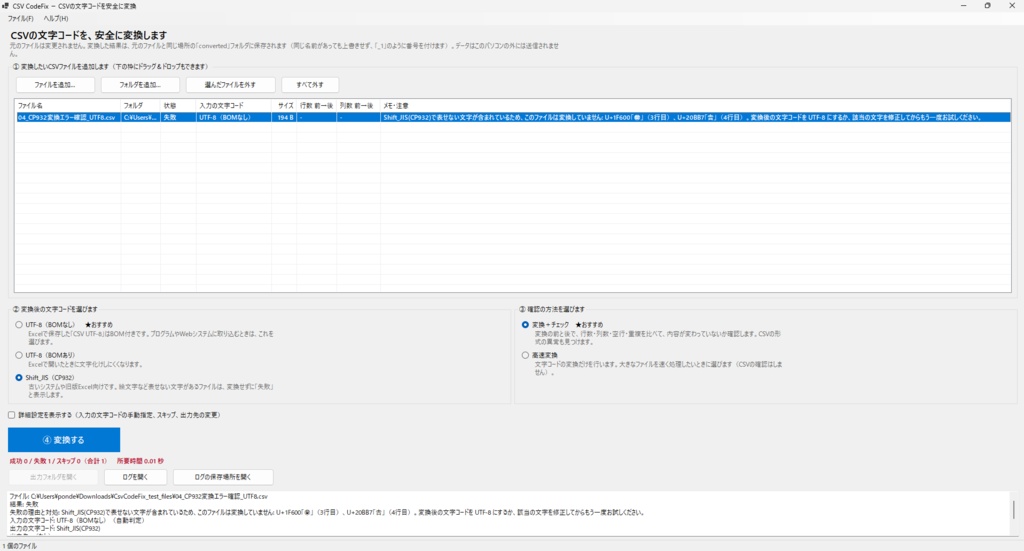The width and height of the screenshot is (1024, 551).
Task: Click the 1 個のファイル status bar text
Action: pyautogui.click(x=20, y=546)
